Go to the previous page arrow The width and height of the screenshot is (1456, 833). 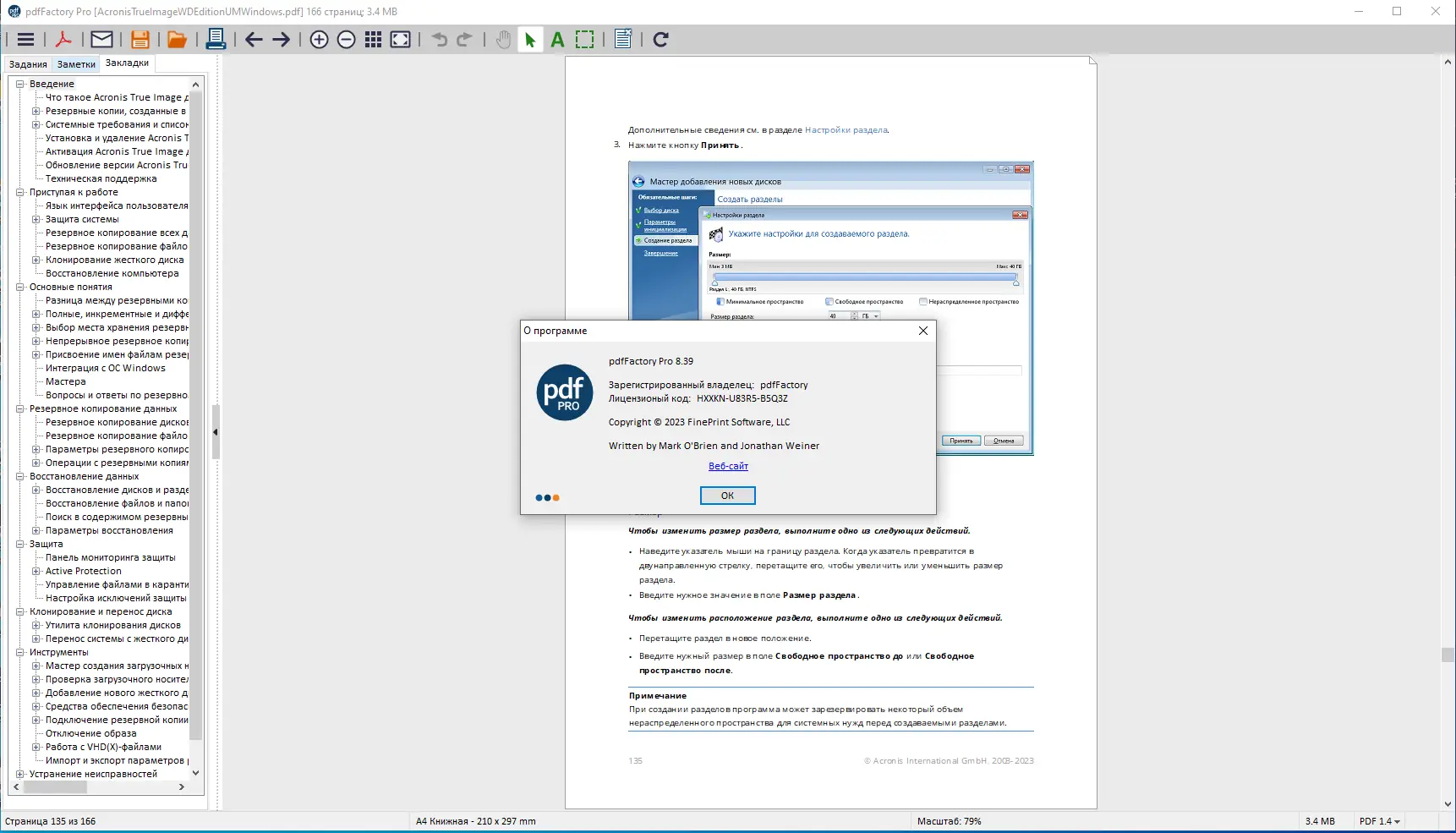pos(254,40)
